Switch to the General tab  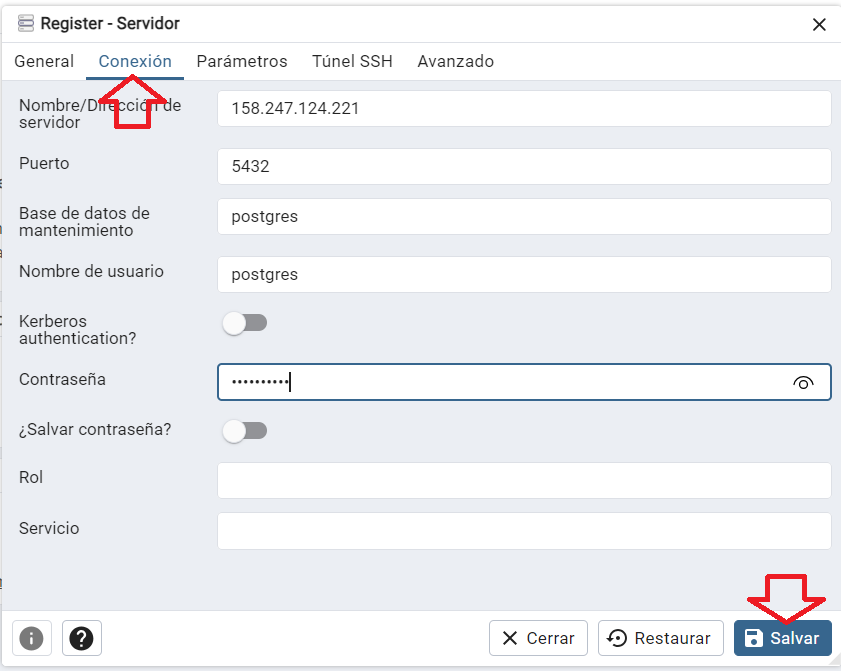[x=44, y=61]
